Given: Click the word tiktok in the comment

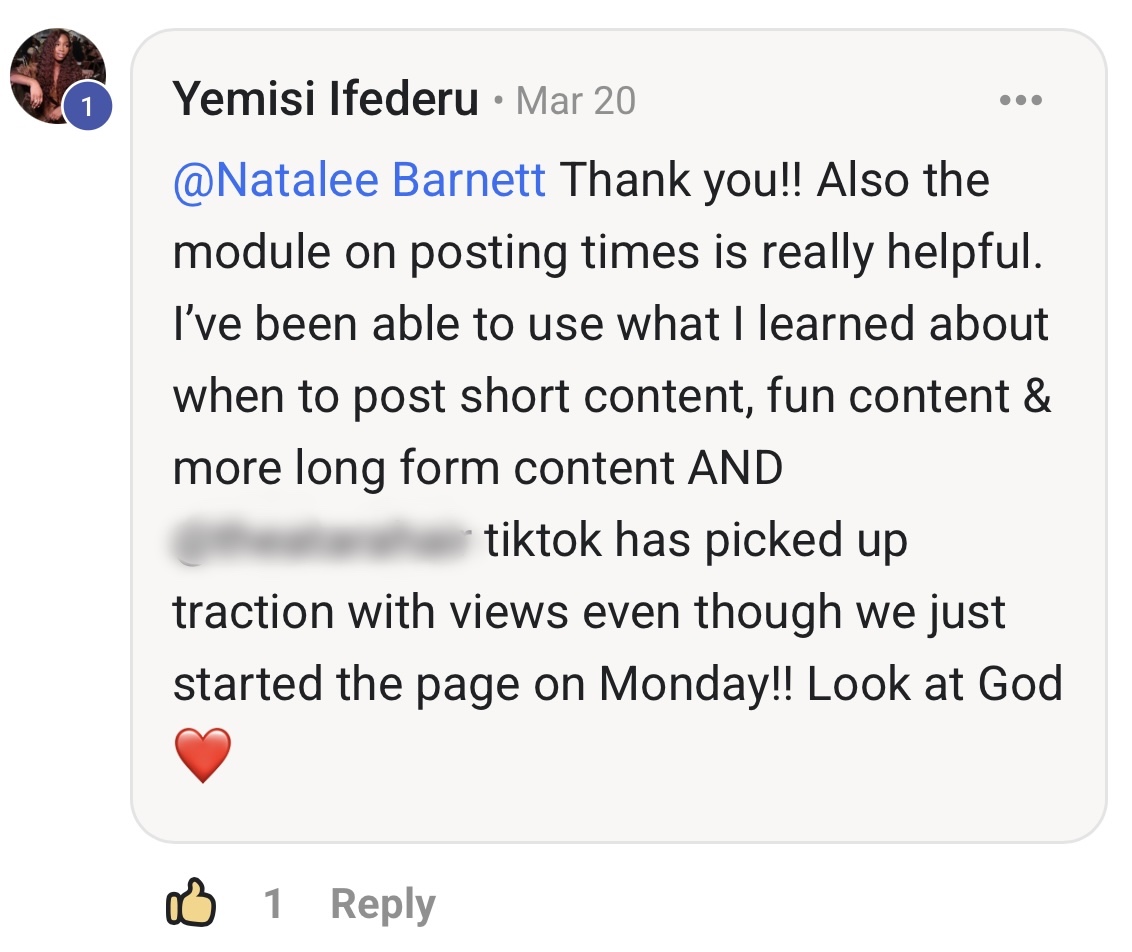Looking at the screenshot, I should point(543,540).
